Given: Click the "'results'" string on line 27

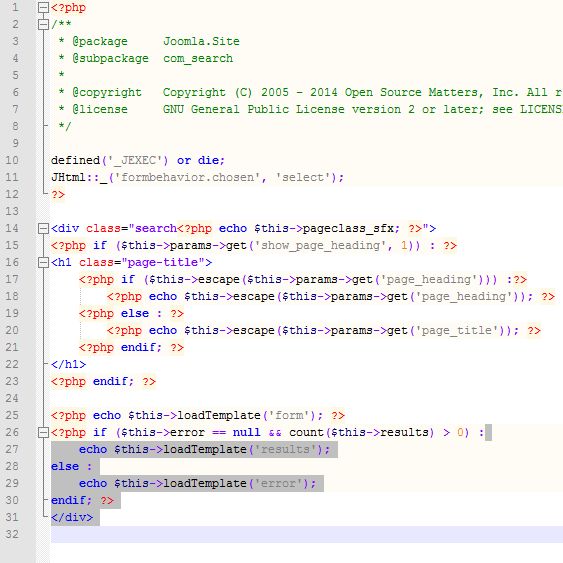Looking at the screenshot, I should pos(285,450).
